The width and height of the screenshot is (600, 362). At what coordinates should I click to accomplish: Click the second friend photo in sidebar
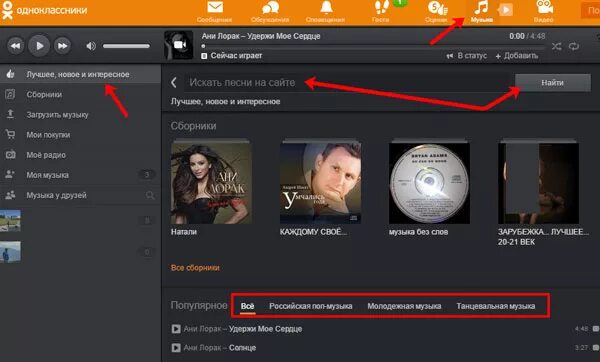coord(10,252)
